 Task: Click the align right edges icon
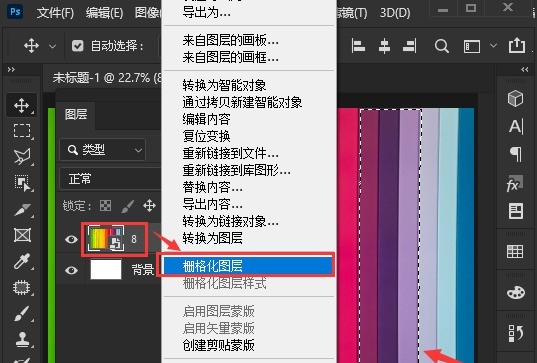tap(410, 46)
